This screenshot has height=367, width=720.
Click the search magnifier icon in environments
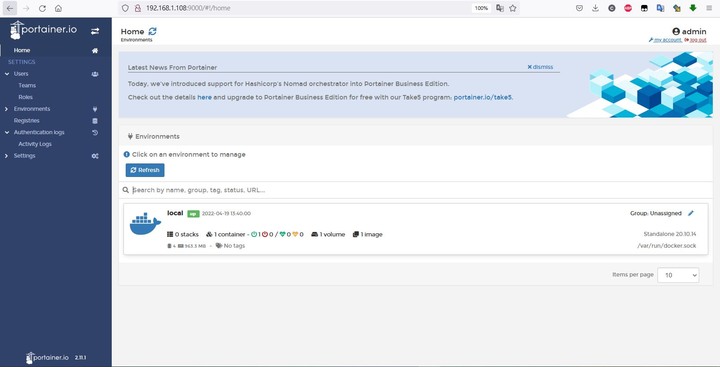click(126, 190)
